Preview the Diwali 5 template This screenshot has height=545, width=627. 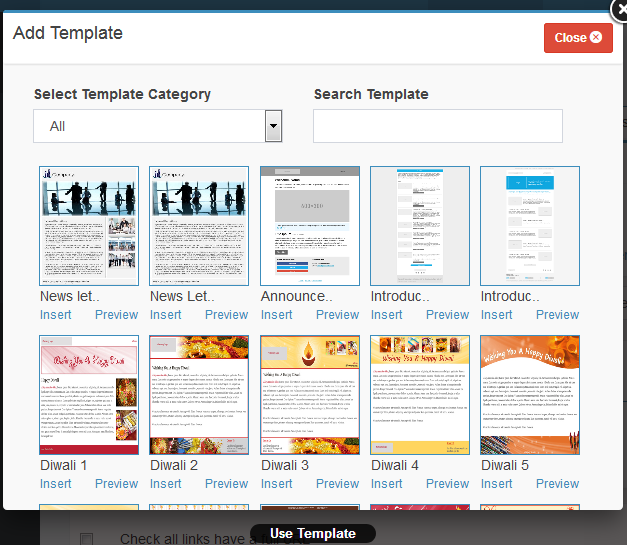click(557, 484)
